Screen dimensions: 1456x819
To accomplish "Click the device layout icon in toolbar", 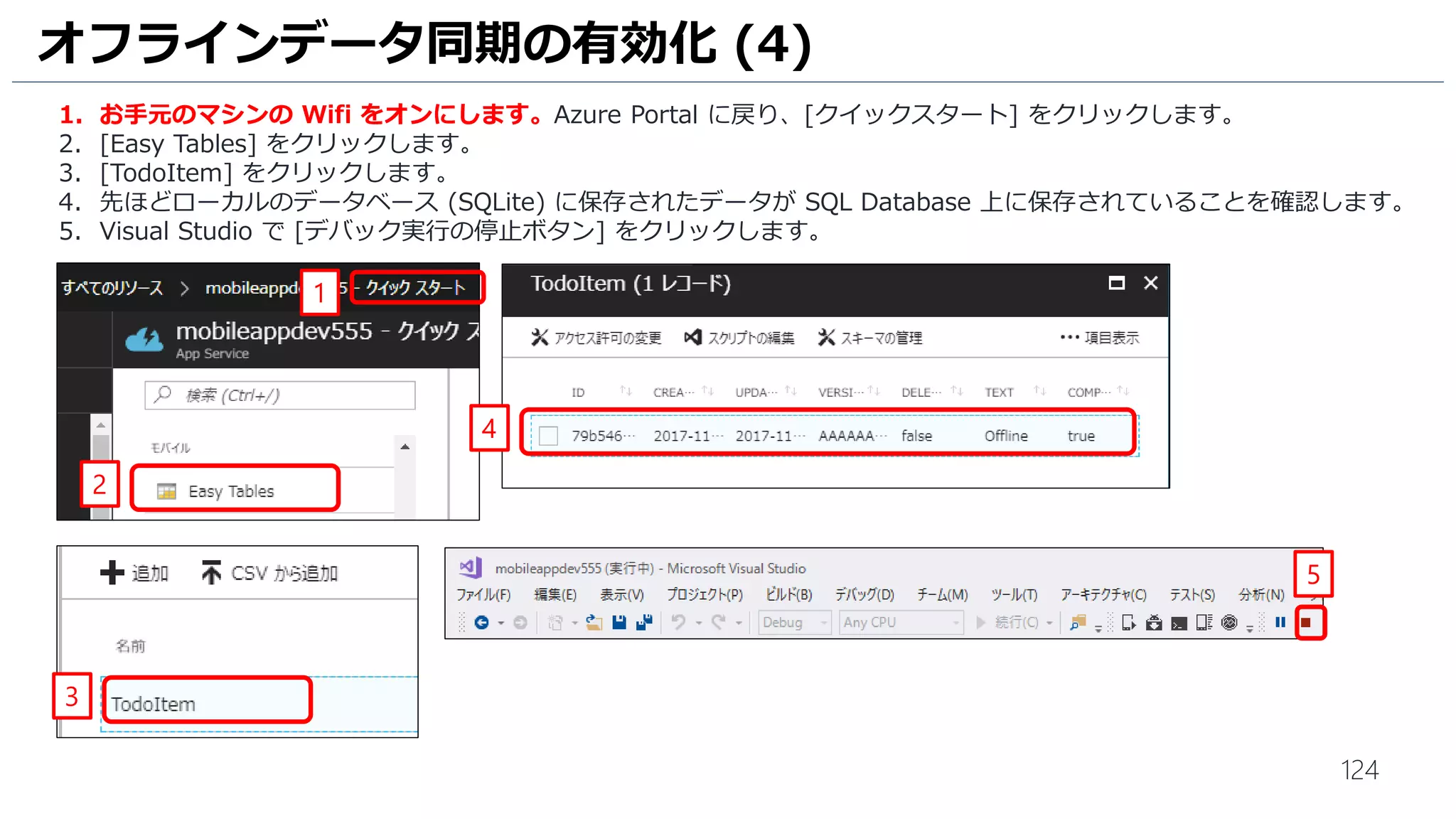I will coord(1204,623).
